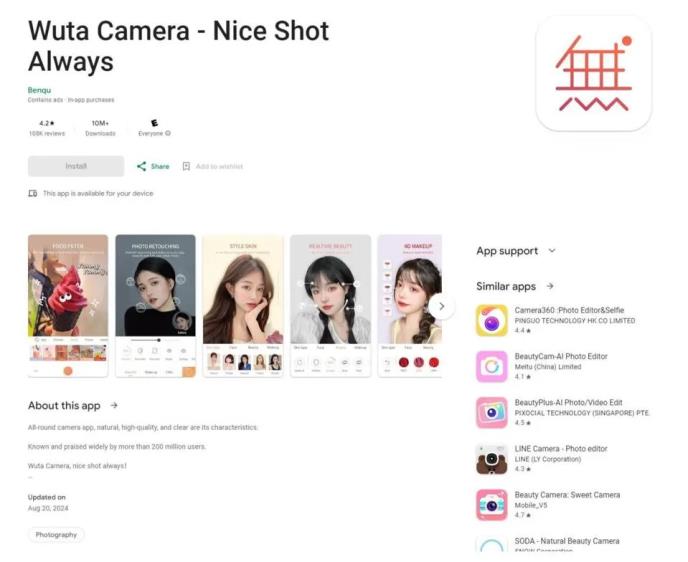Click the About this app heading
This screenshot has height=562, width=688.
coord(64,405)
